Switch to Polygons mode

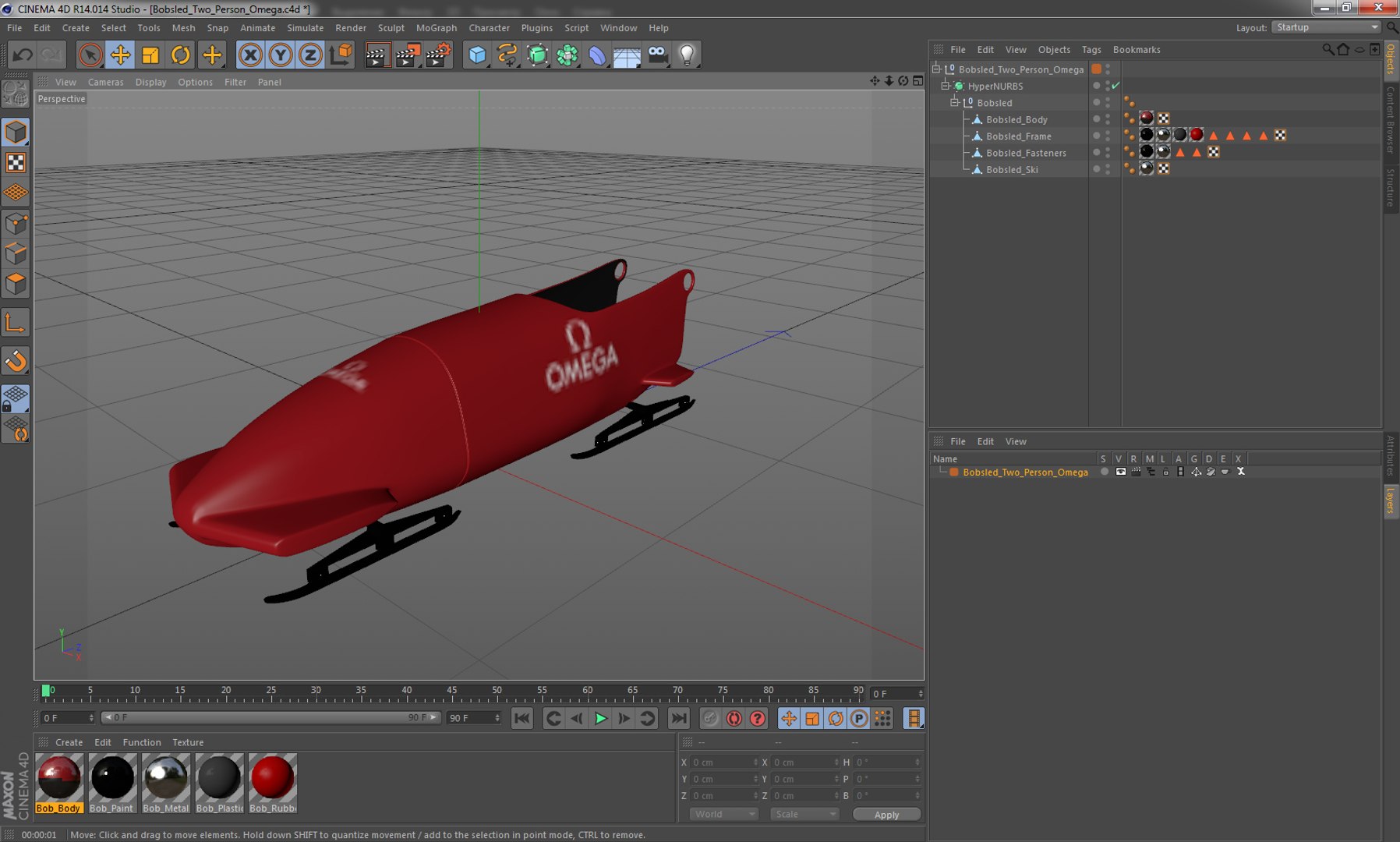coord(16,284)
